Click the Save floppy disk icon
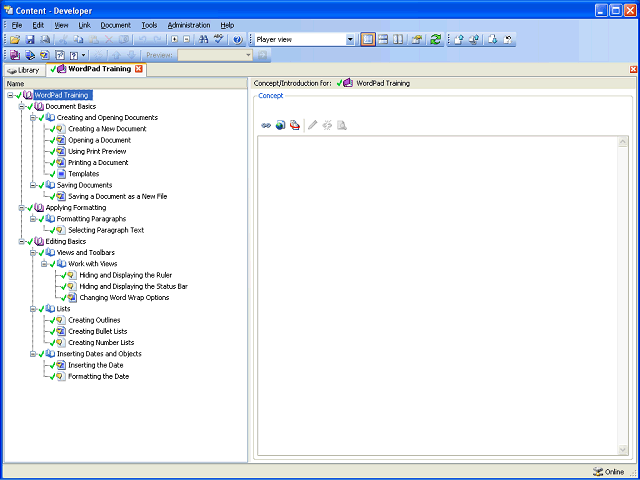Screen dimensions: 640x480 coord(30,40)
